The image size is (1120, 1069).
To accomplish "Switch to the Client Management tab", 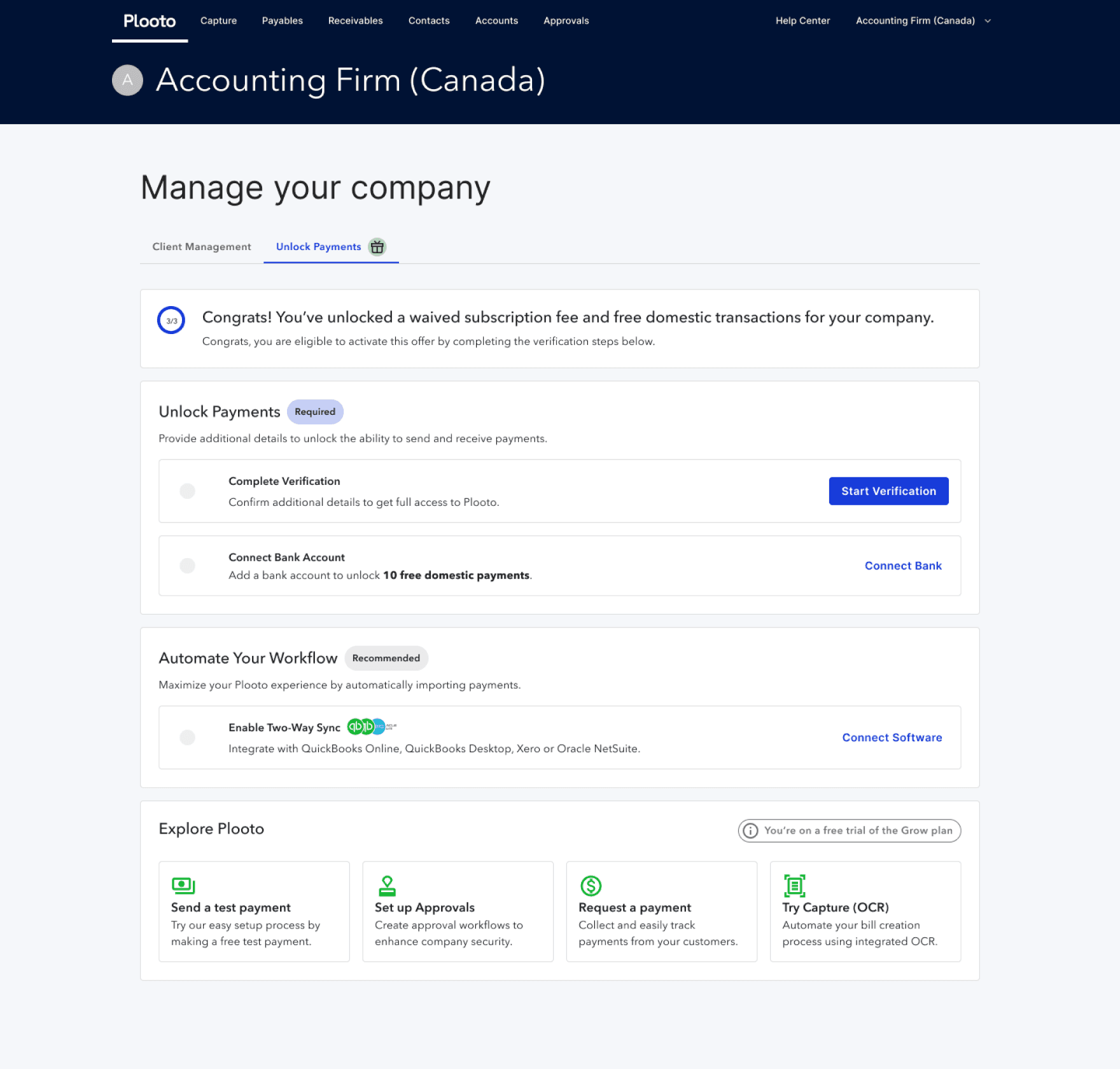I will pos(202,247).
